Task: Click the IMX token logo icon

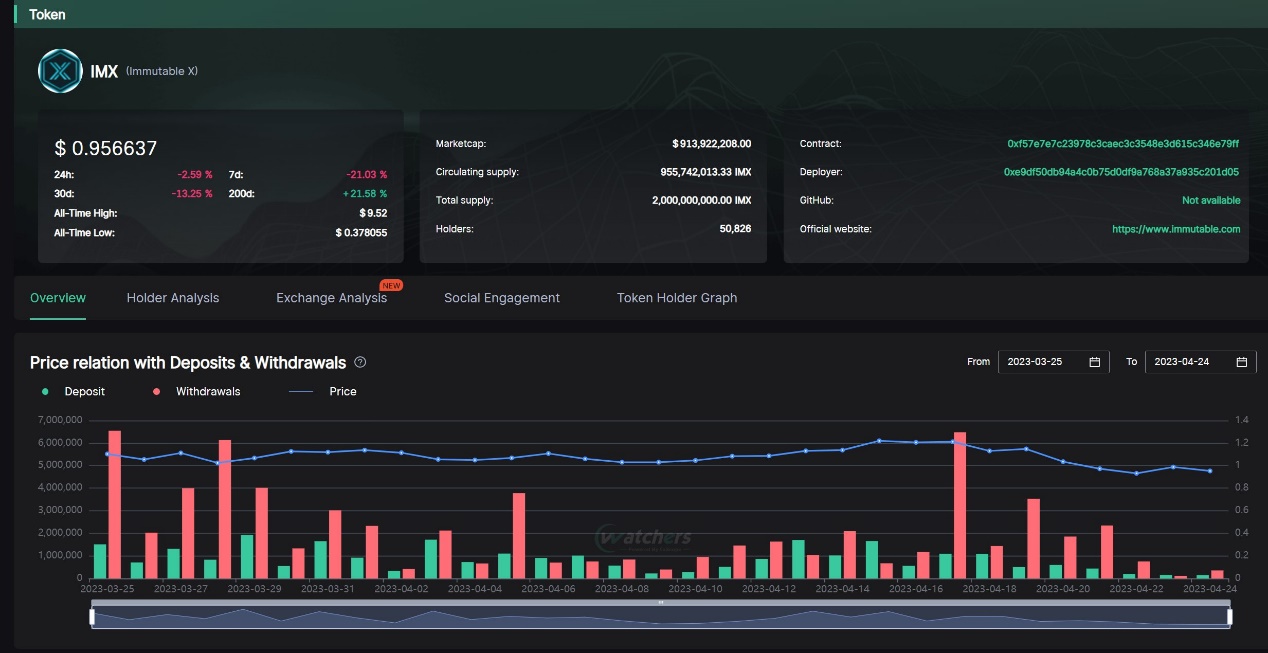Action: tap(60, 71)
